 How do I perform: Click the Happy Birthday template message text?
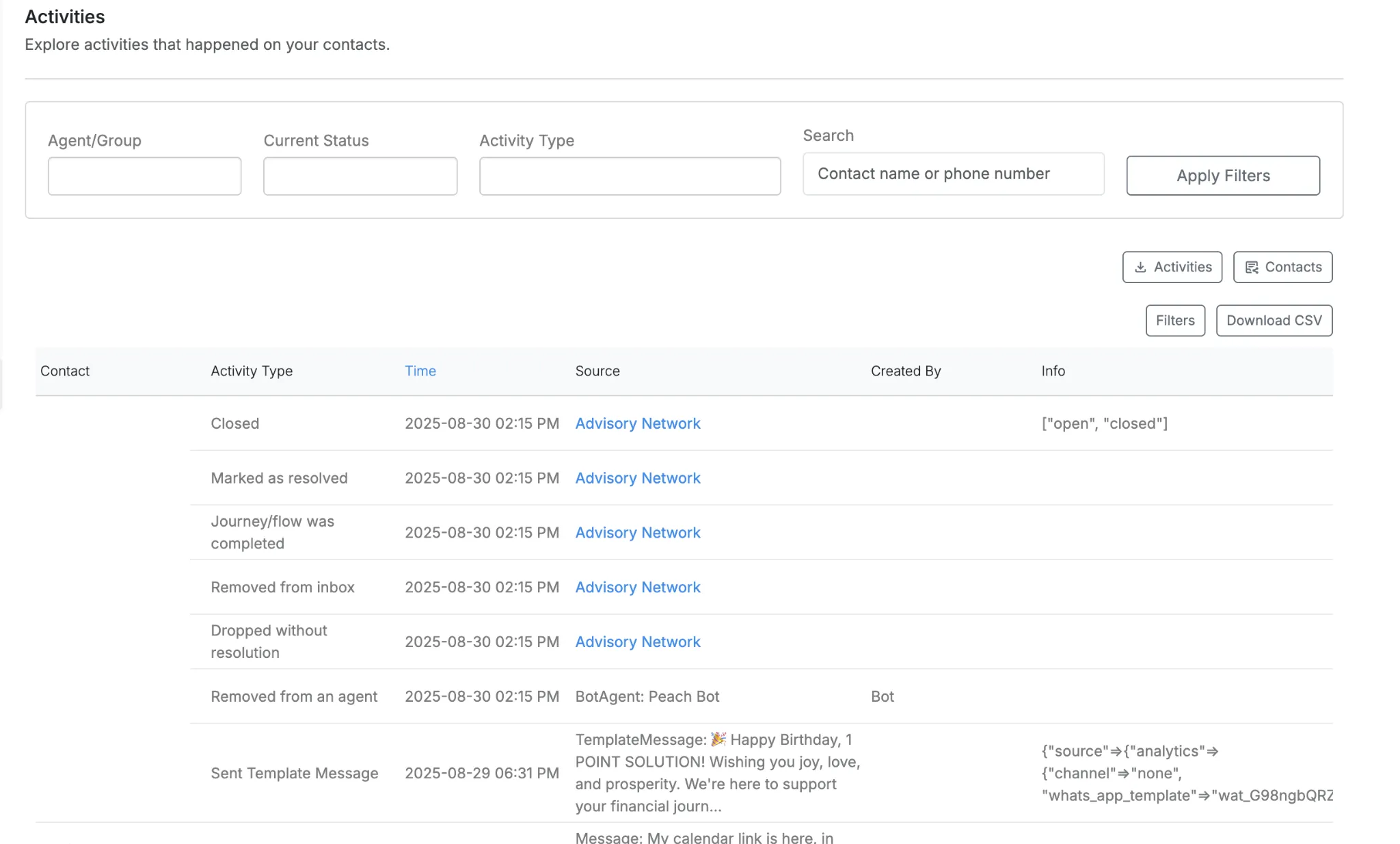[717, 773]
